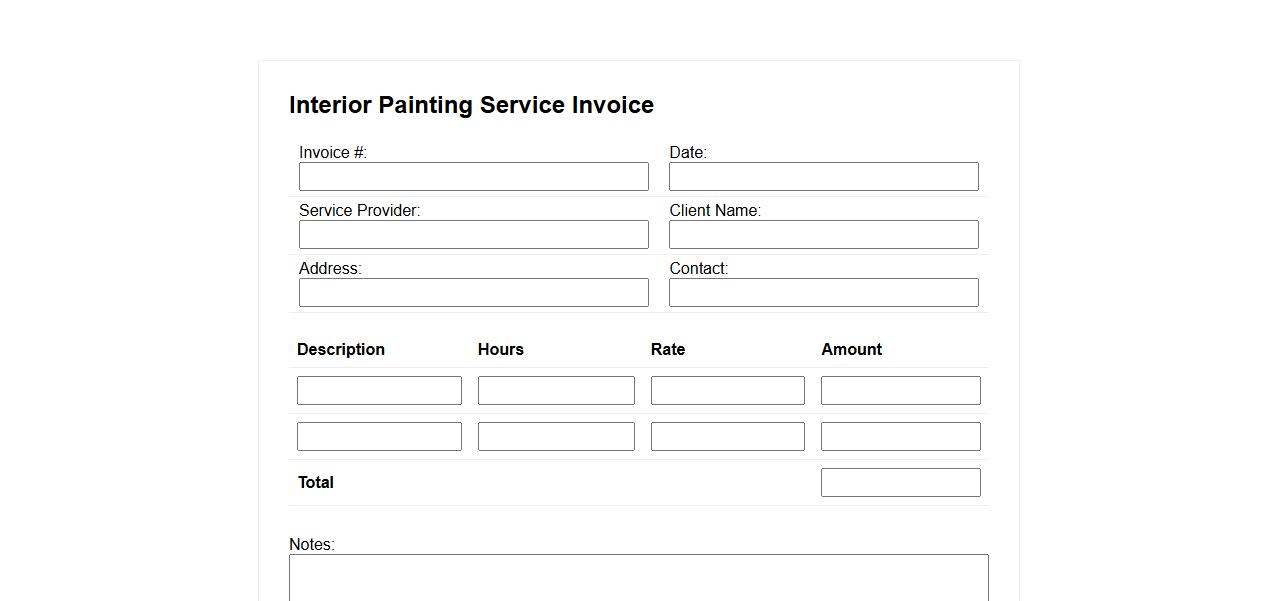
Task: Click first row Amount box
Action: pyautogui.click(x=900, y=391)
